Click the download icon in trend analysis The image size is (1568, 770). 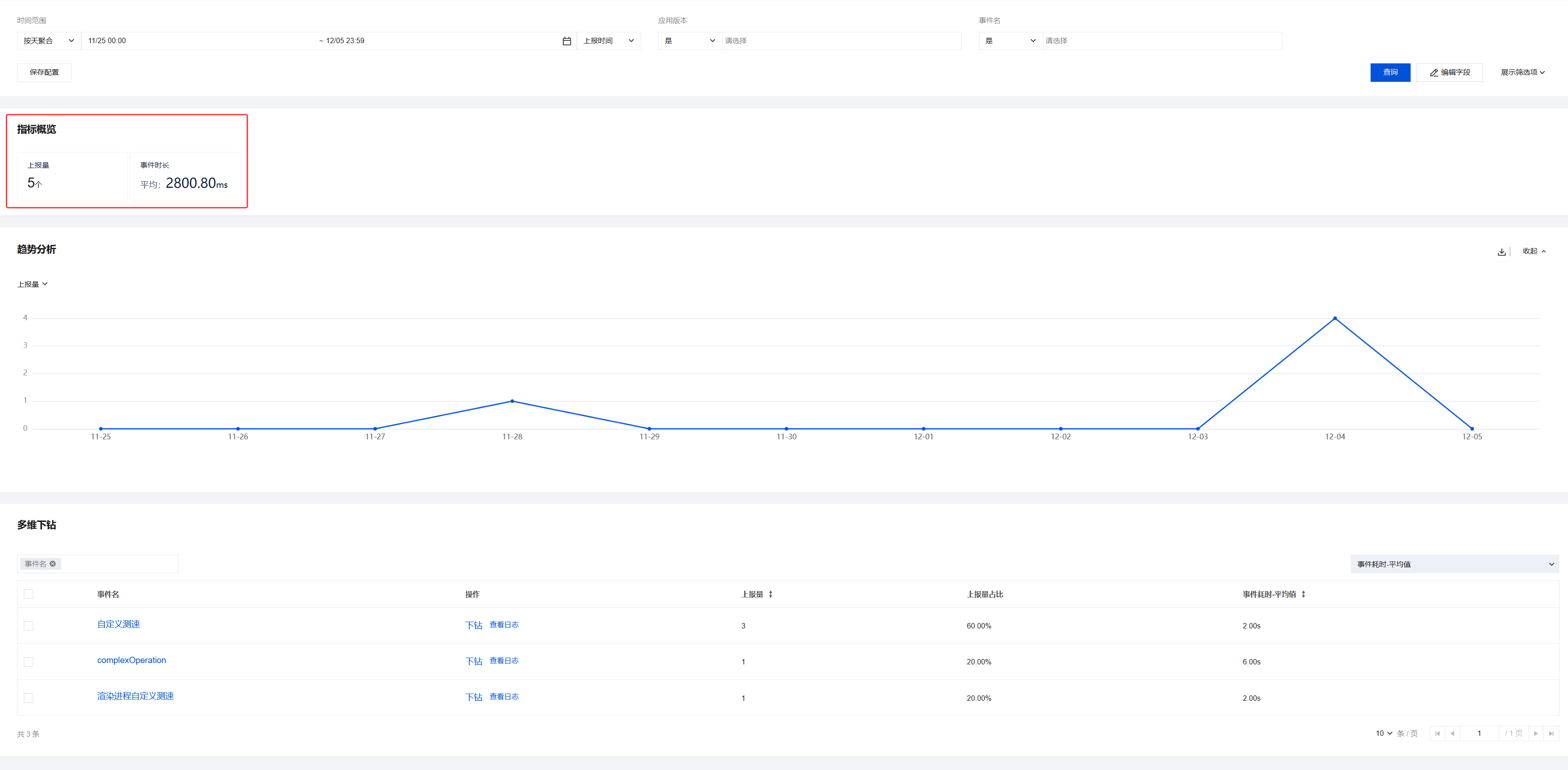click(x=1501, y=251)
